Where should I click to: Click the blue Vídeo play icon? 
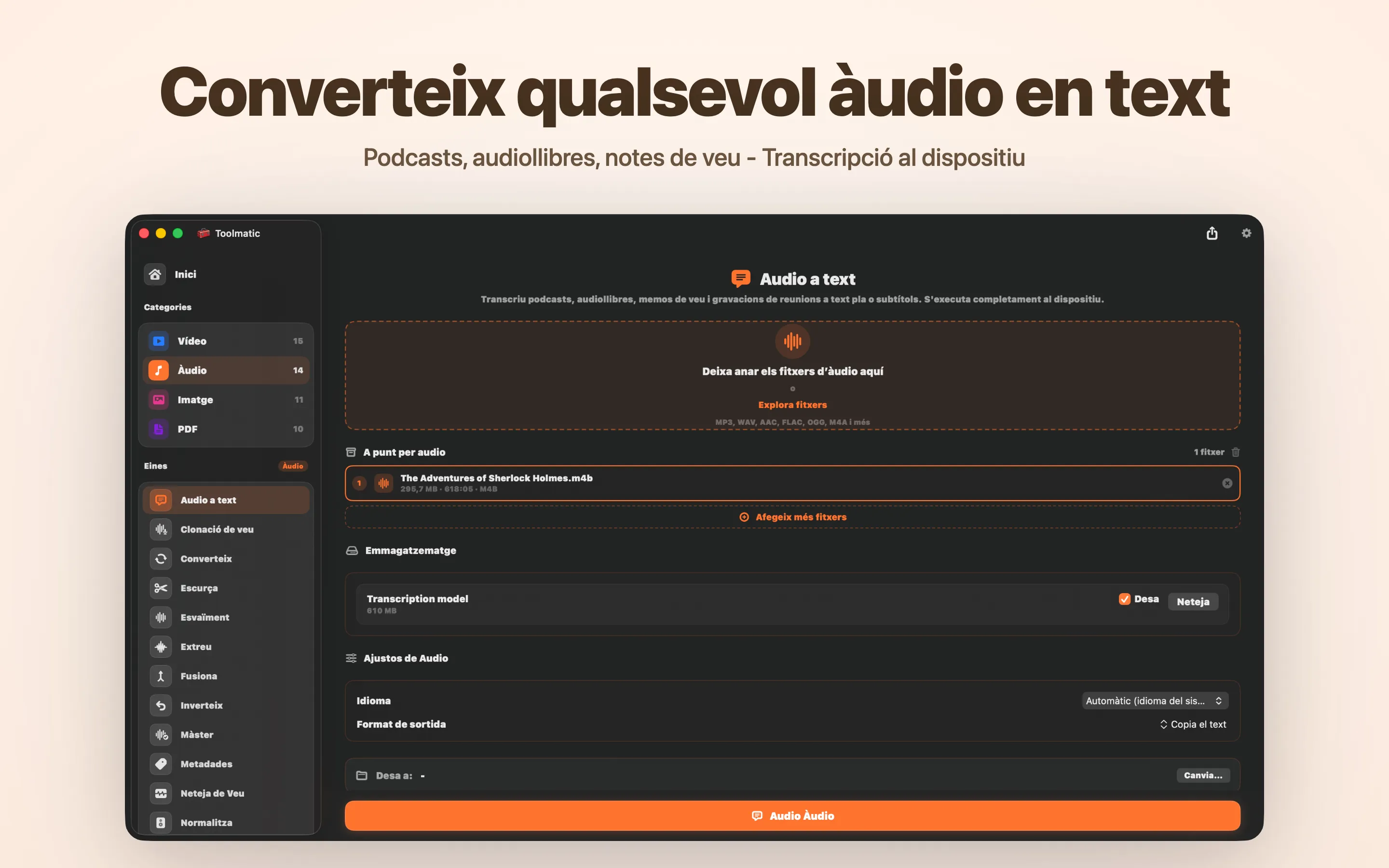point(159,341)
